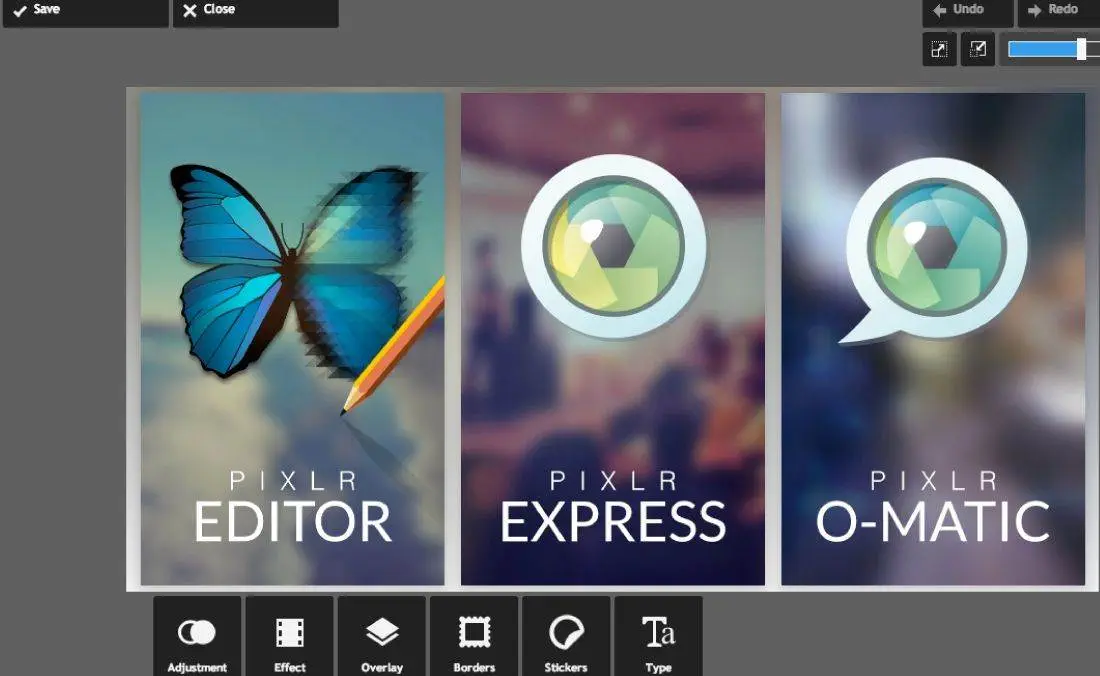Select the Pixlr Editor butterfly card
The image size is (1100, 676).
pos(293,339)
